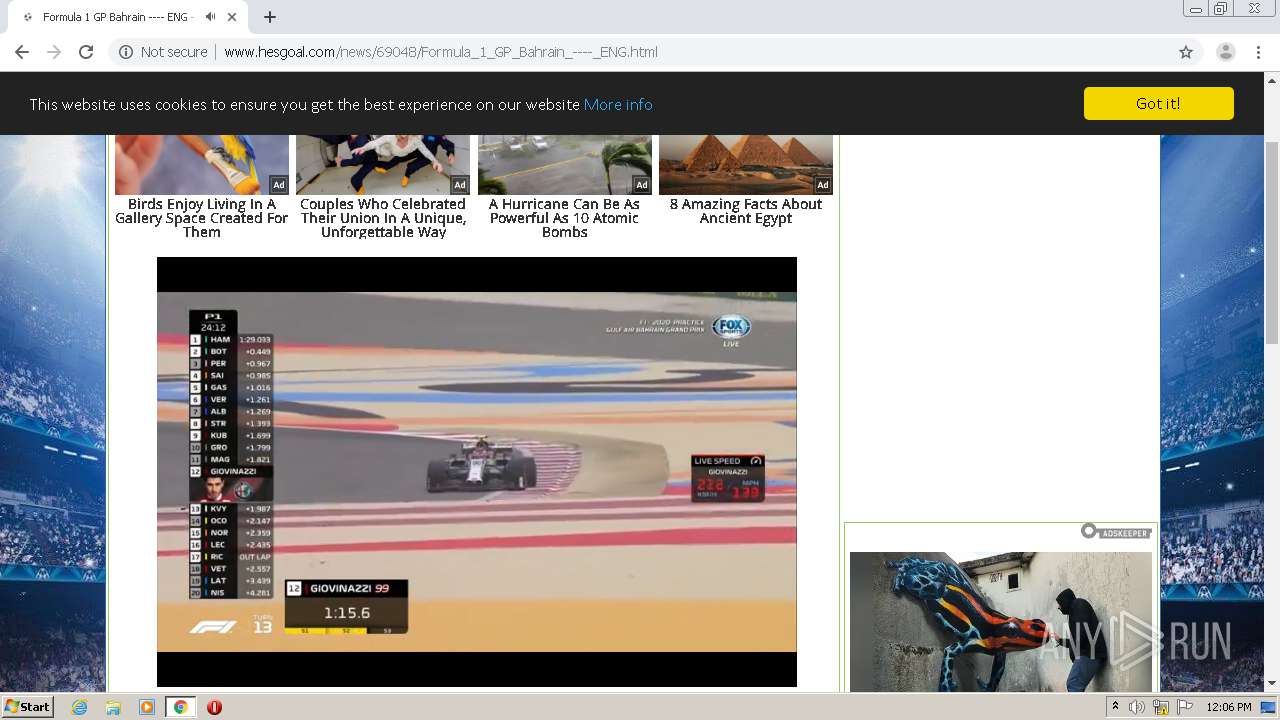View the Not secure site info icon
The height and width of the screenshot is (720, 1280).
pos(126,52)
